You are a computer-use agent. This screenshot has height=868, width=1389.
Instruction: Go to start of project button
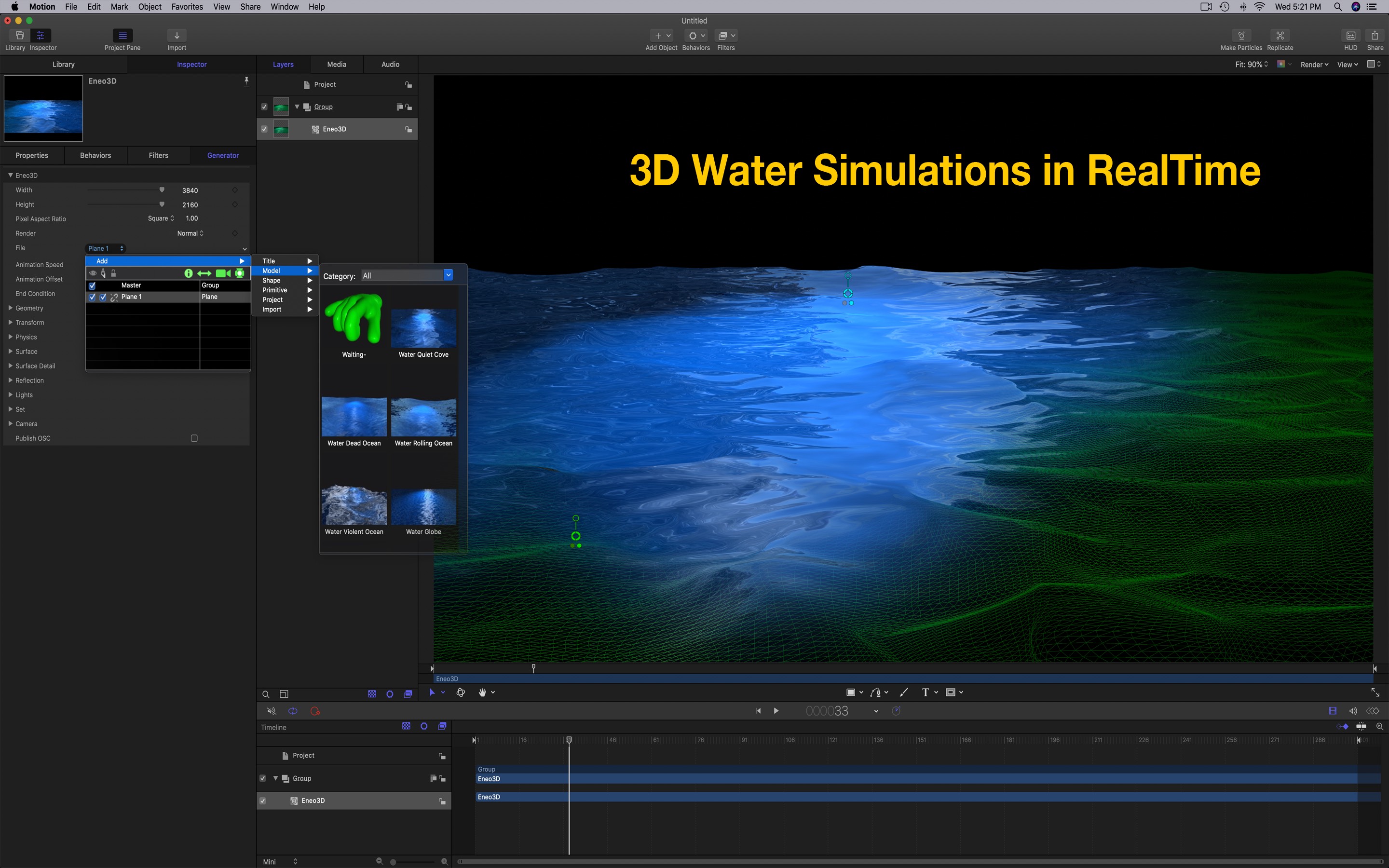[x=758, y=711]
